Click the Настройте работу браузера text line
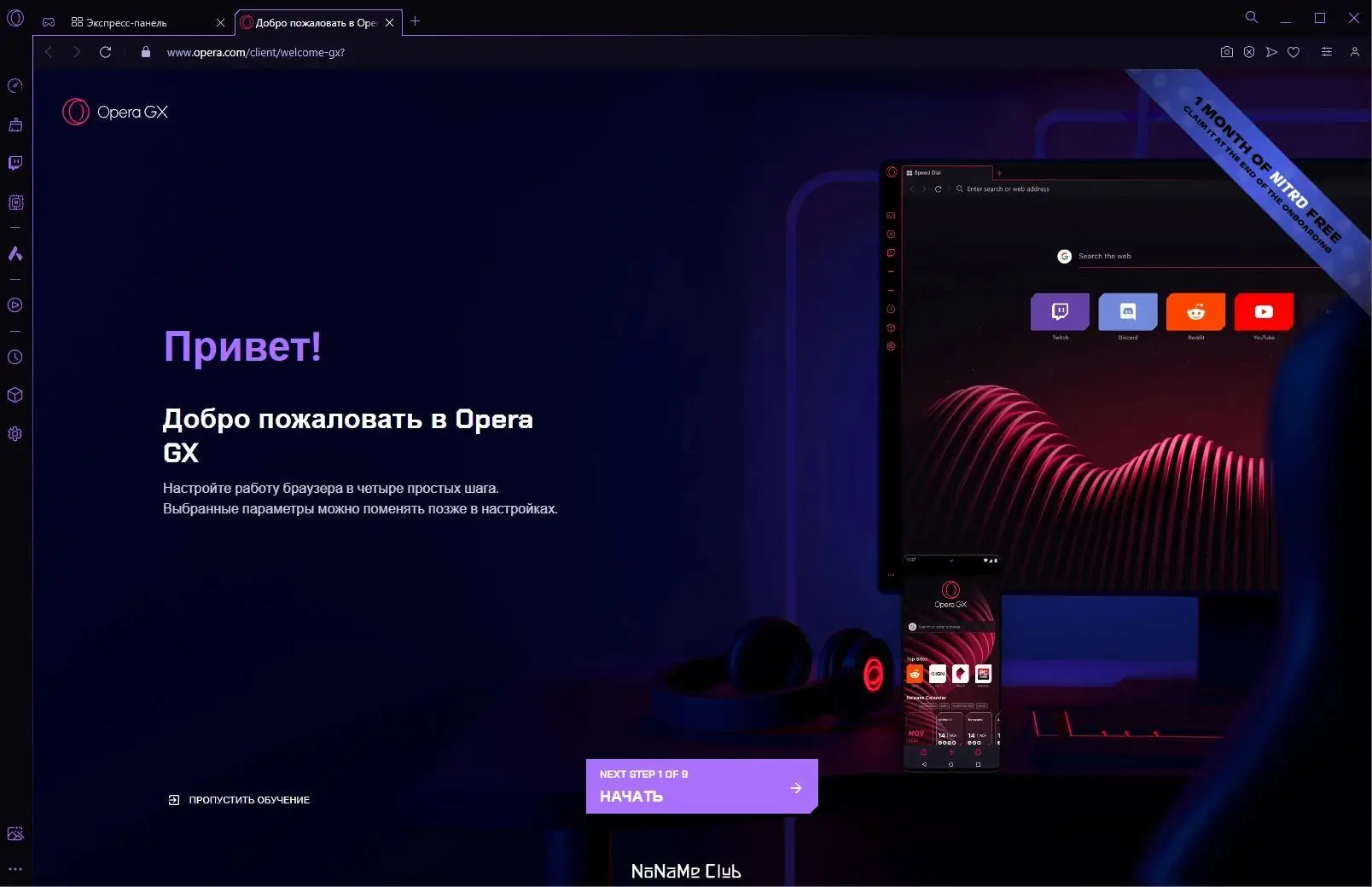This screenshot has height=887, width=1372. (x=331, y=488)
